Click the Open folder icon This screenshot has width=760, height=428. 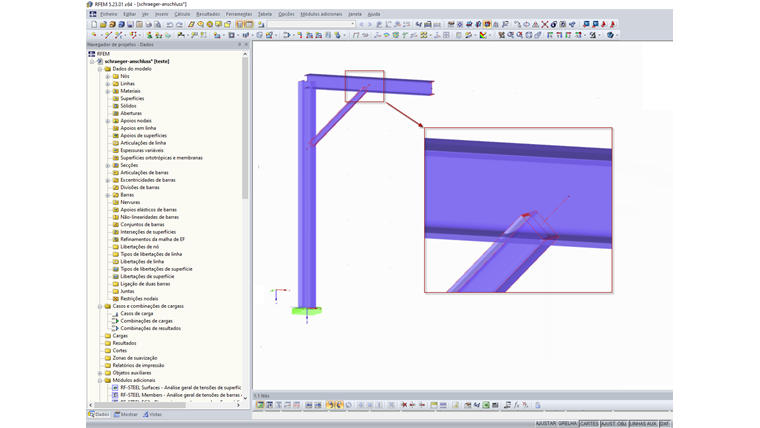pyautogui.click(x=103, y=24)
